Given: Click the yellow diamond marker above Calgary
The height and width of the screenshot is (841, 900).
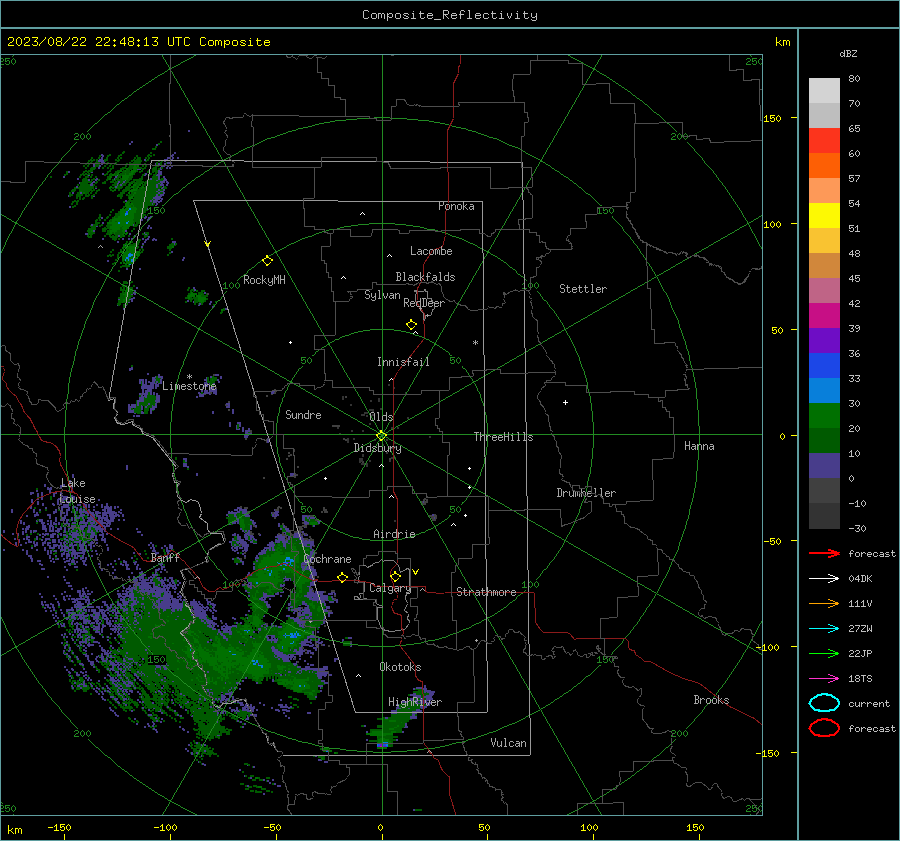Looking at the screenshot, I should tap(395, 576).
